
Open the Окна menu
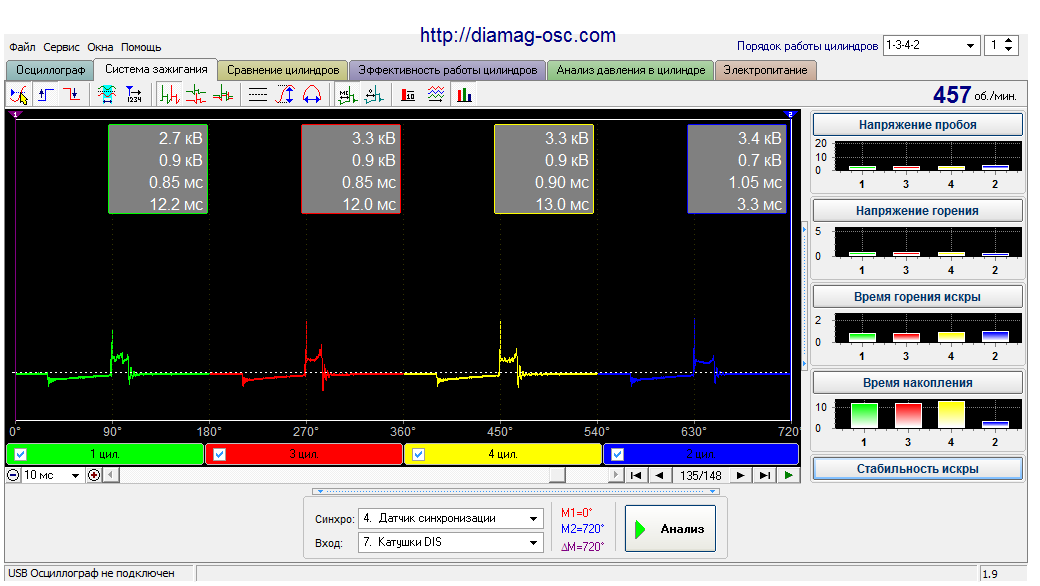tap(100, 47)
